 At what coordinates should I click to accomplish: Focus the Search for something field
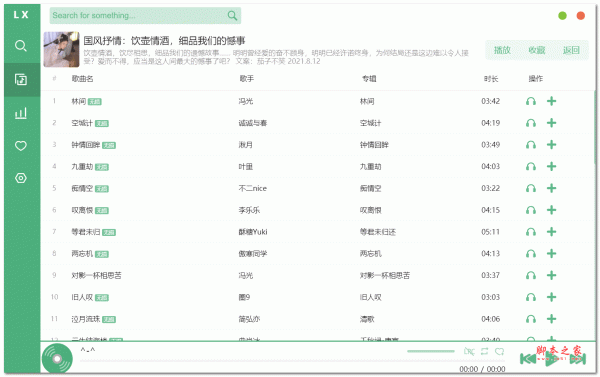(x=145, y=15)
